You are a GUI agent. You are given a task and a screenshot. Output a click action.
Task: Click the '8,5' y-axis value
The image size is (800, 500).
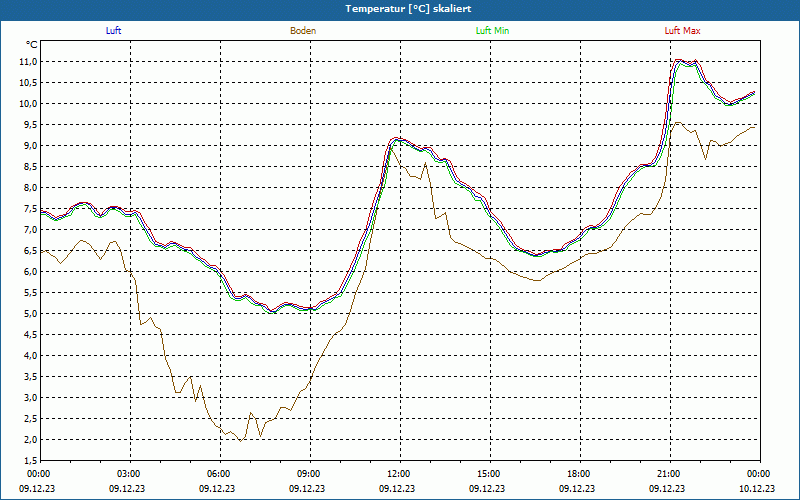pyautogui.click(x=30, y=166)
